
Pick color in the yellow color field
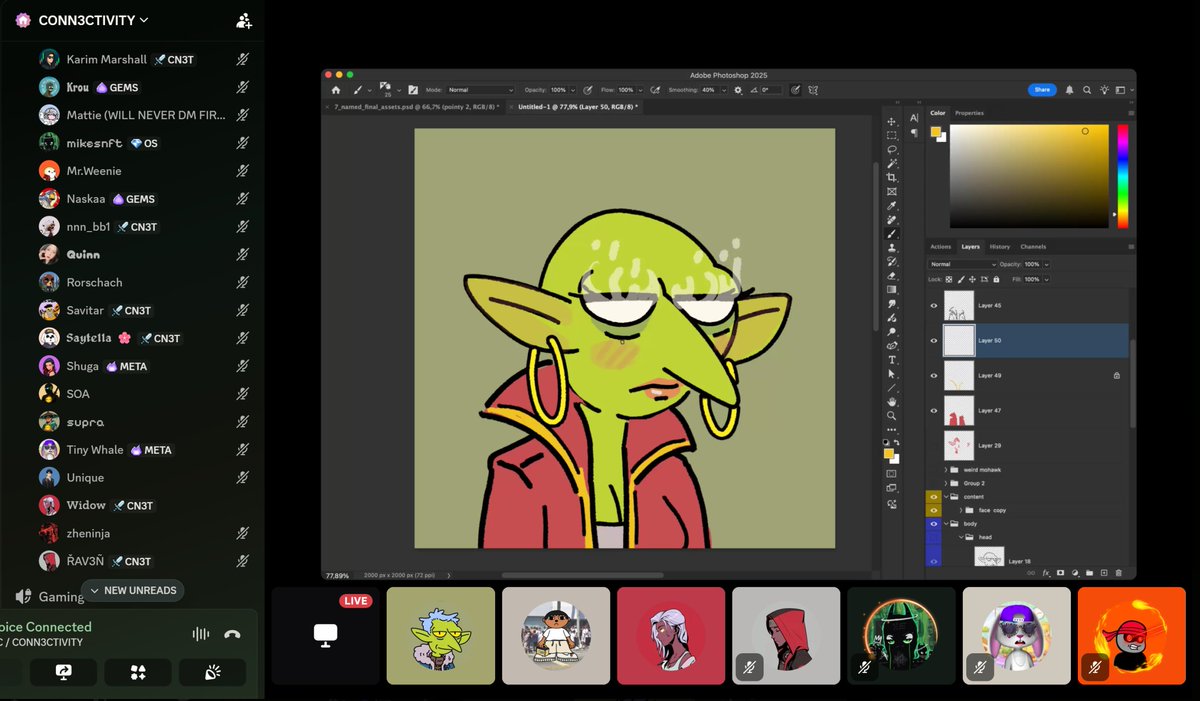(1029, 176)
